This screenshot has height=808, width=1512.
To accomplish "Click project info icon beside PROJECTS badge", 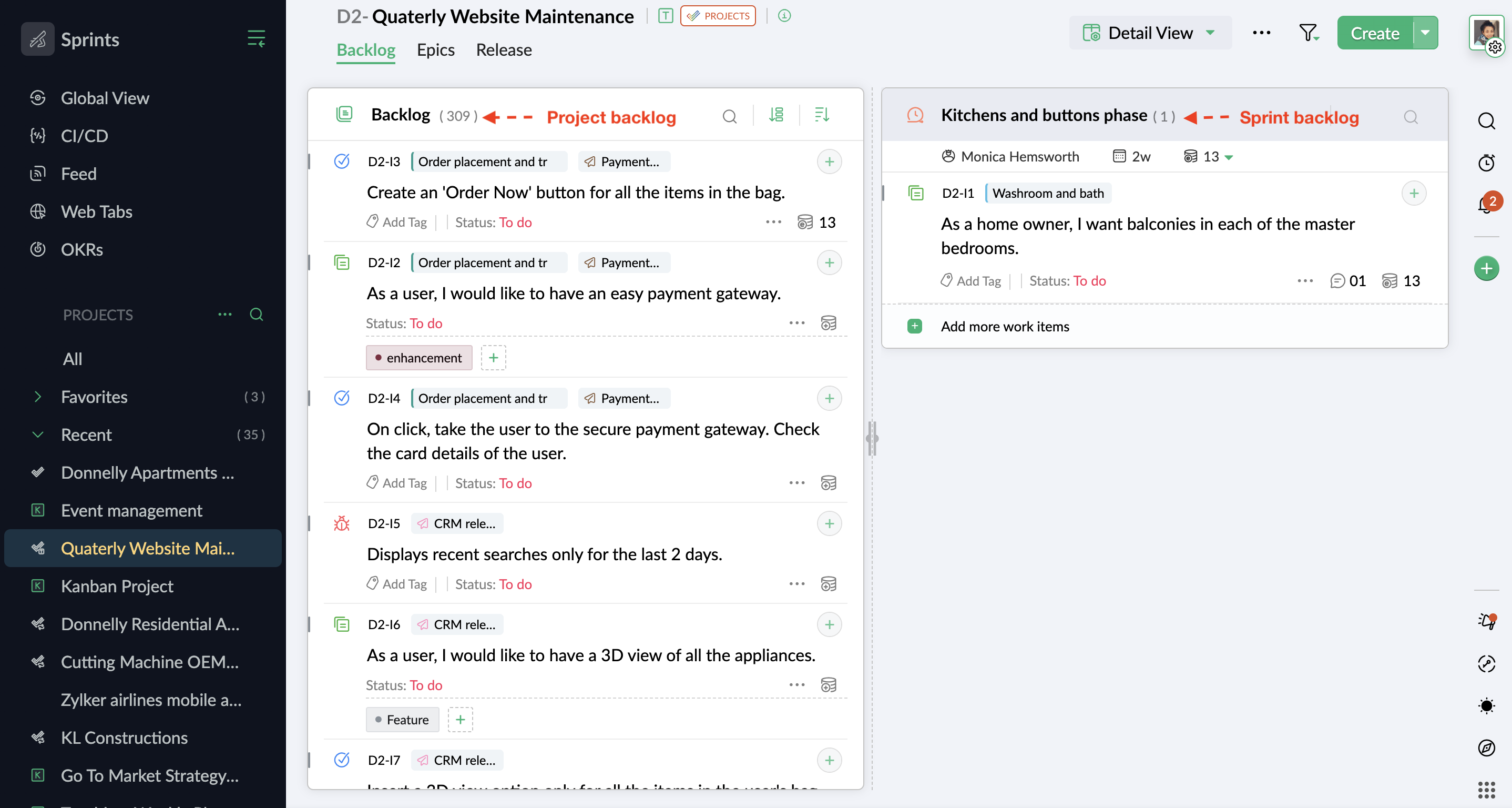I will pyautogui.click(x=784, y=16).
